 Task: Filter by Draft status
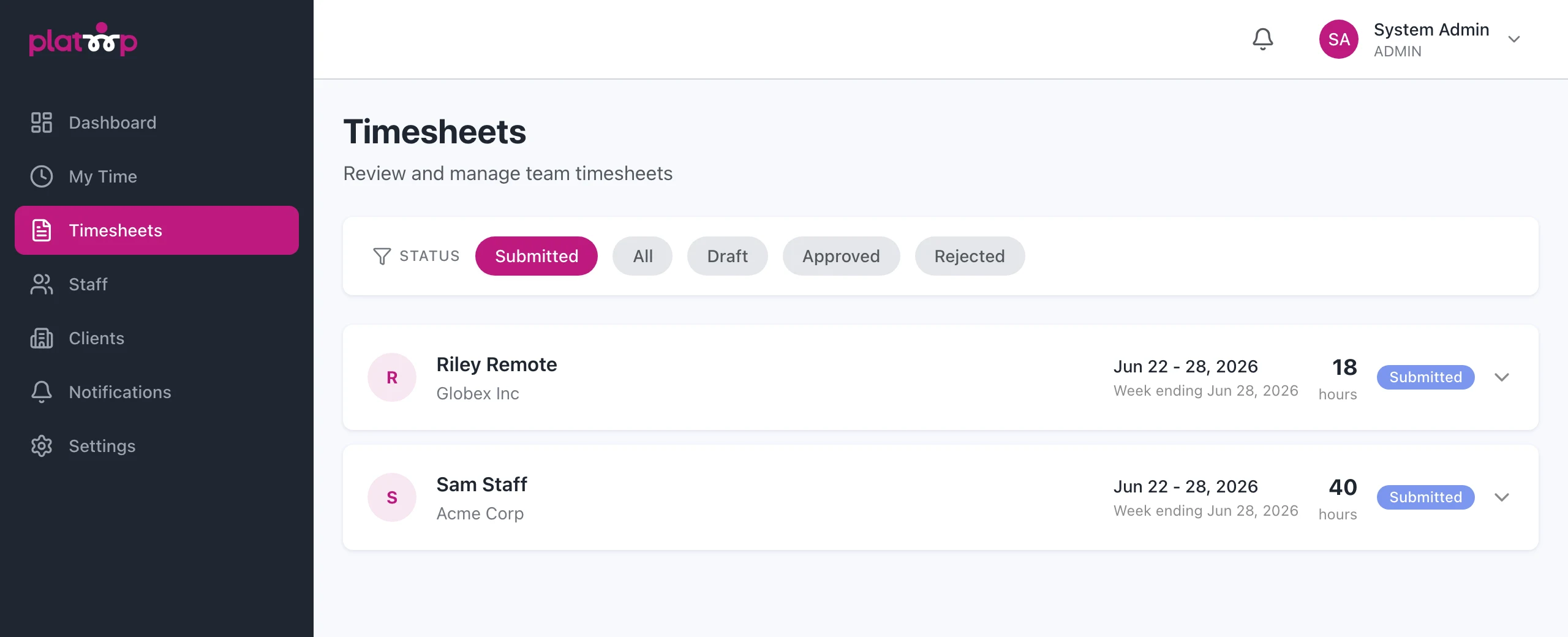click(728, 256)
